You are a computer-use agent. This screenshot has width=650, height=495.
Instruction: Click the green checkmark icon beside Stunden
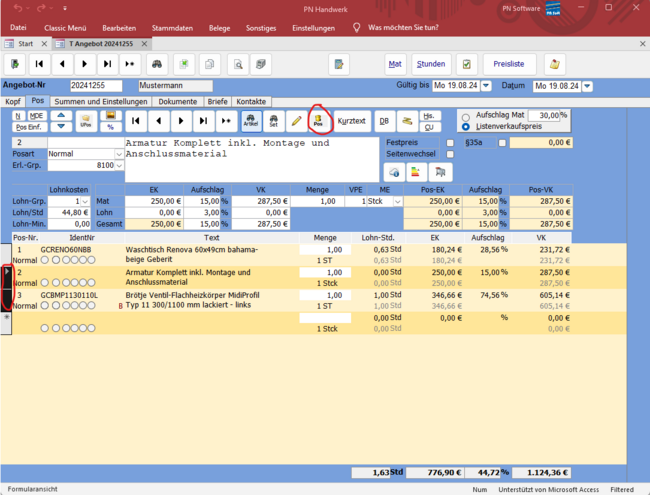pos(467,64)
